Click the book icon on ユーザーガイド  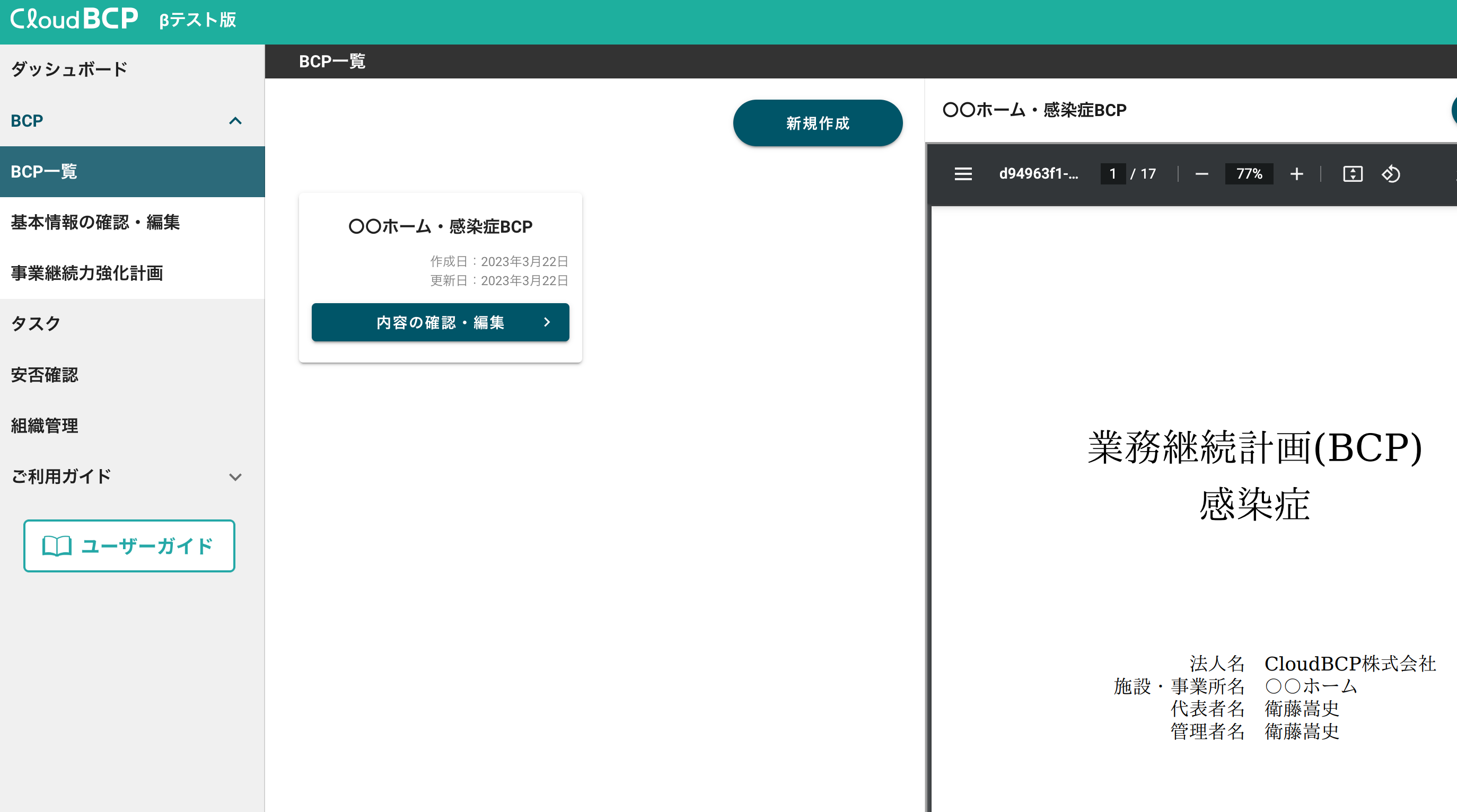[x=57, y=546]
